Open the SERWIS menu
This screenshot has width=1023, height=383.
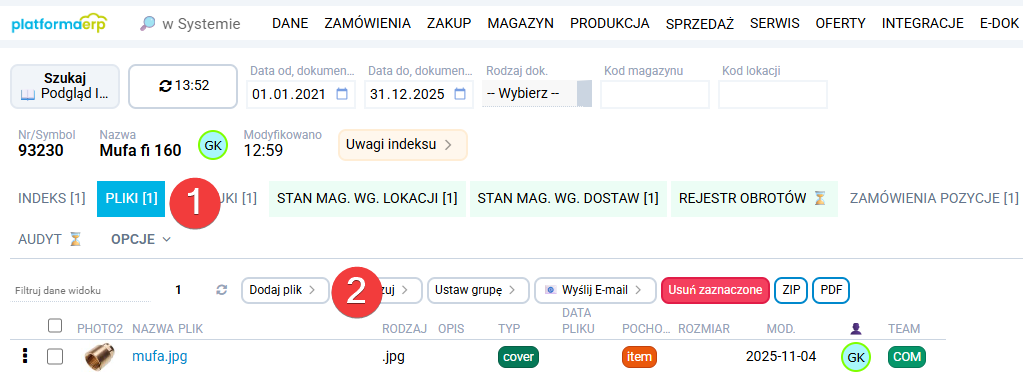click(x=775, y=24)
